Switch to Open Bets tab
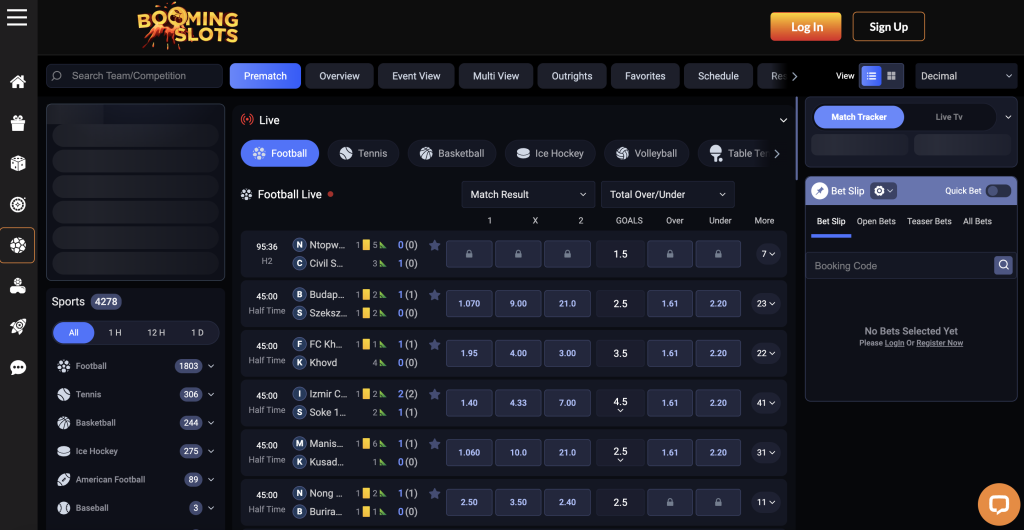This screenshot has width=1024, height=530. point(876,221)
